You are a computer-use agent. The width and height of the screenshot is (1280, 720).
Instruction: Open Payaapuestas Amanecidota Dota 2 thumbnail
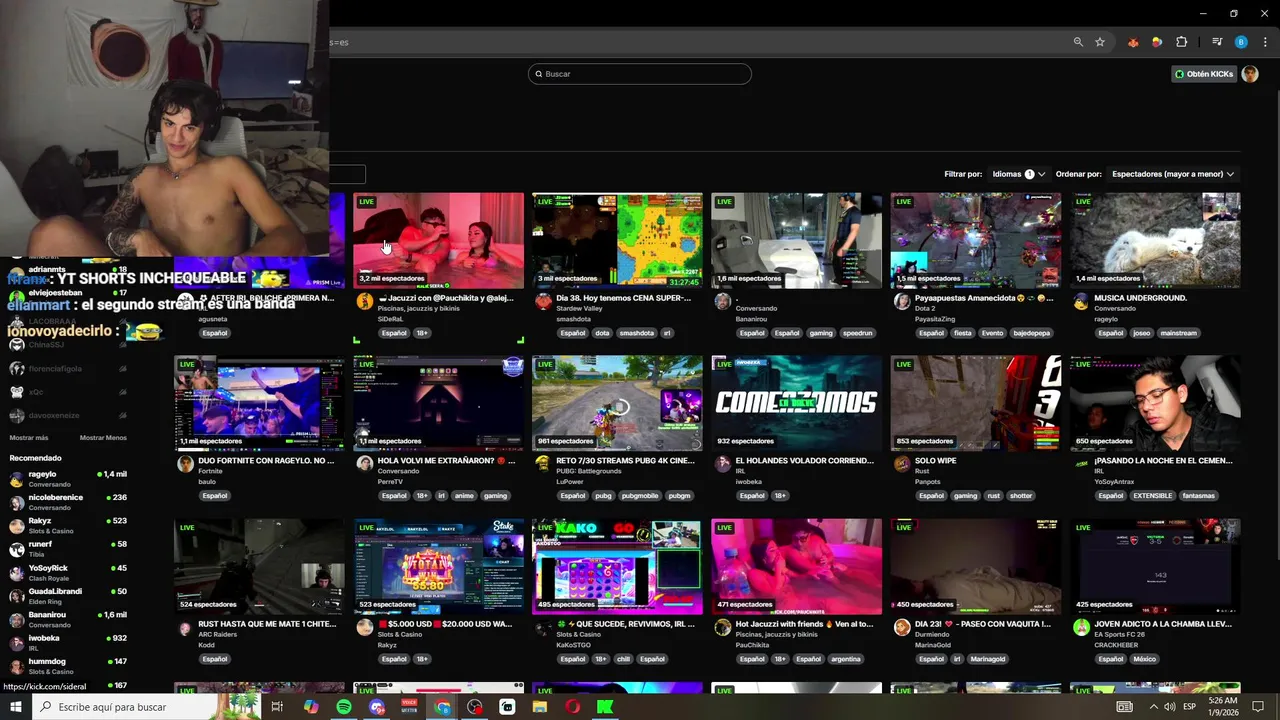click(976, 240)
